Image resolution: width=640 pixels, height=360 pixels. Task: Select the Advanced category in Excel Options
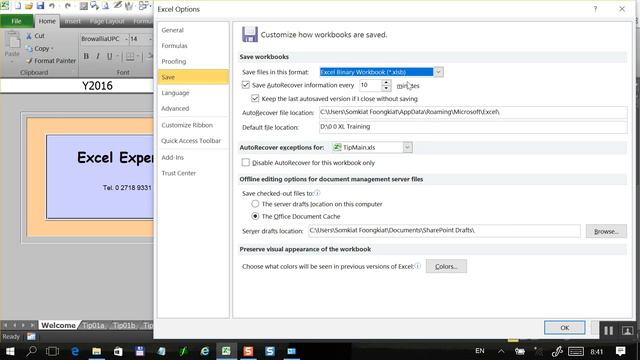[x=193, y=109]
